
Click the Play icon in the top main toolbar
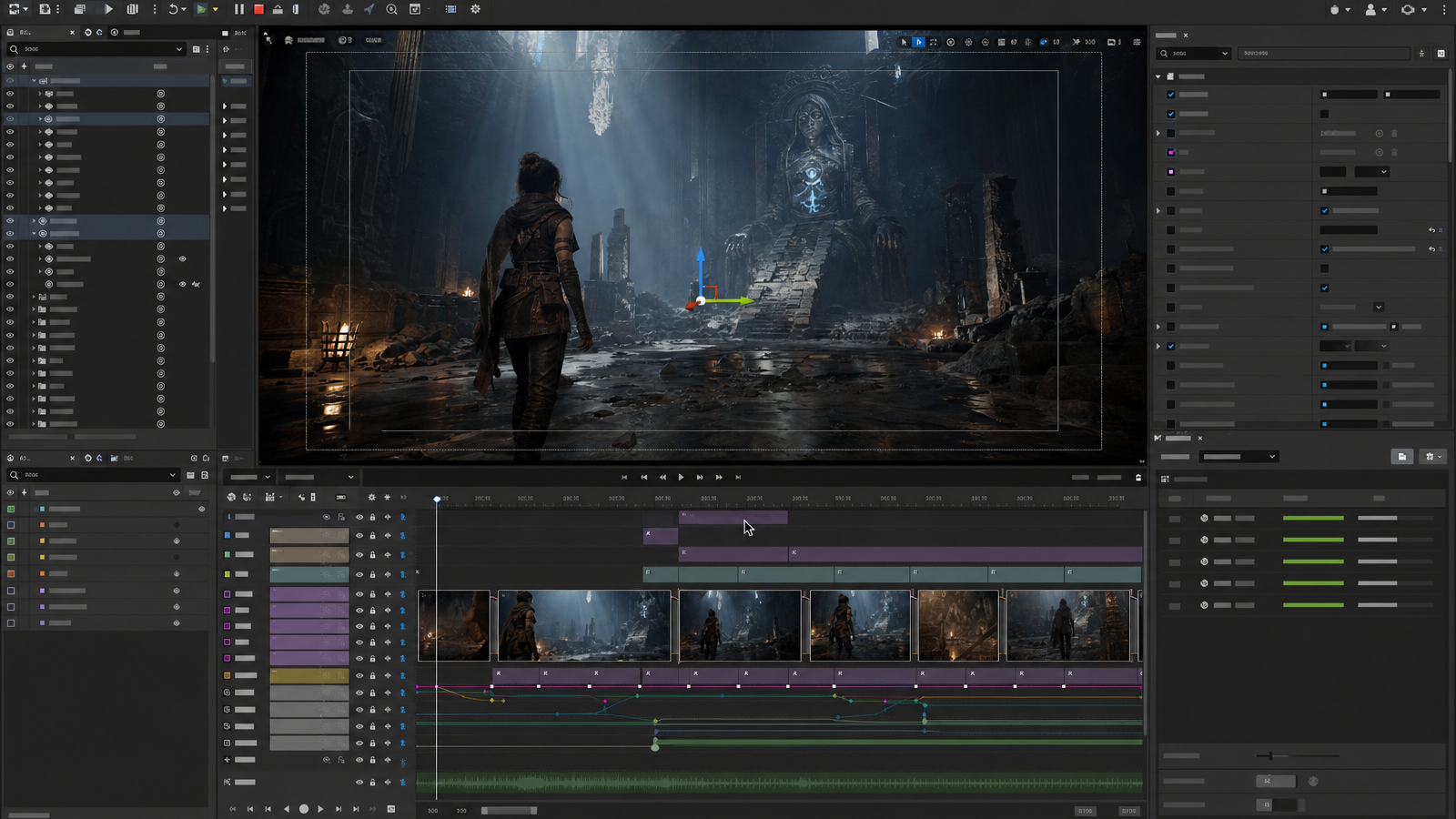108,9
